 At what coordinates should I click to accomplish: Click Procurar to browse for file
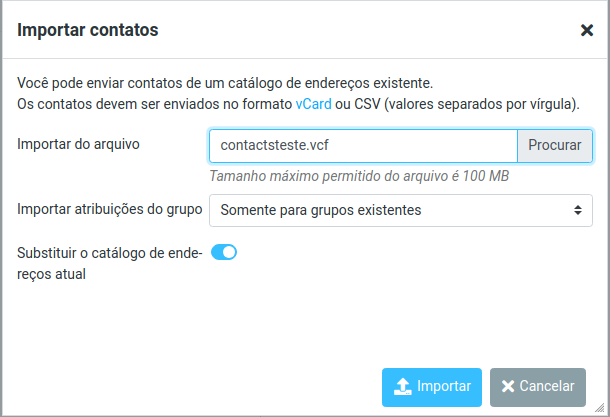tap(555, 145)
